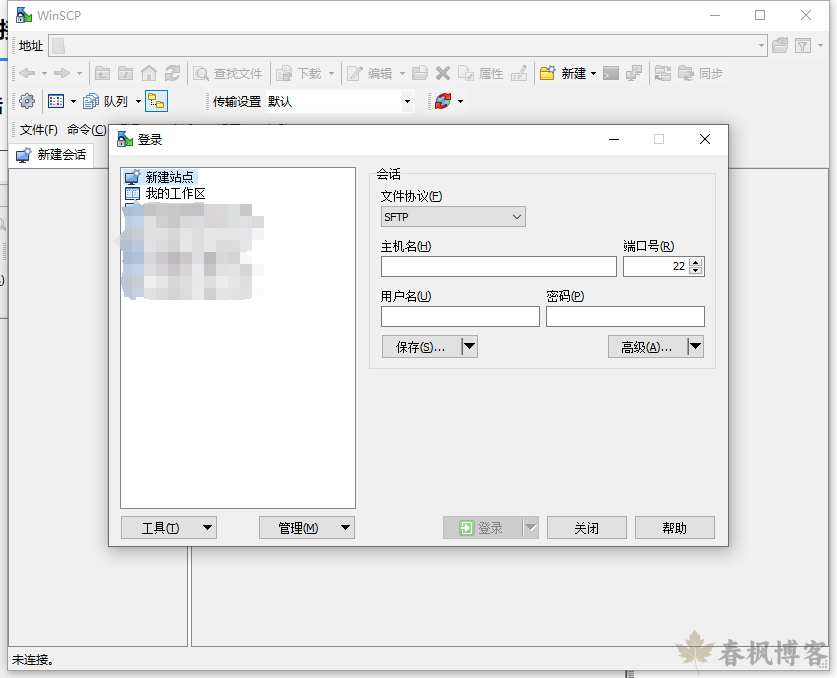Open the terminal console icon
The width and height of the screenshot is (837, 678).
pyautogui.click(x=611, y=73)
